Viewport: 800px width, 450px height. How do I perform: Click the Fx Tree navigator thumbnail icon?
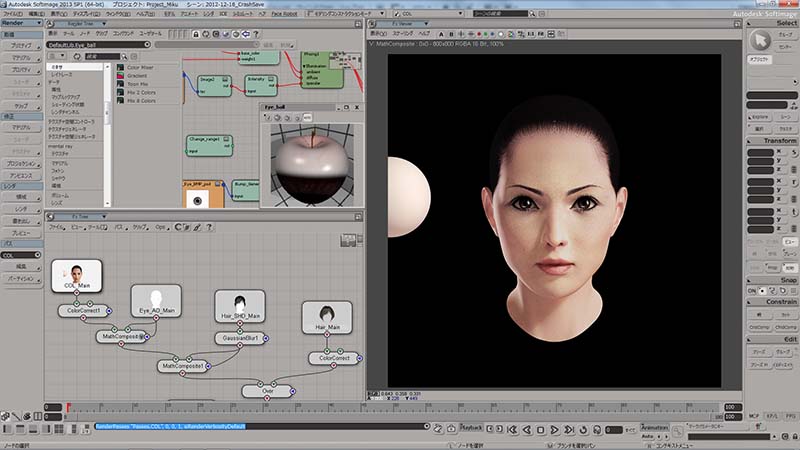click(348, 240)
